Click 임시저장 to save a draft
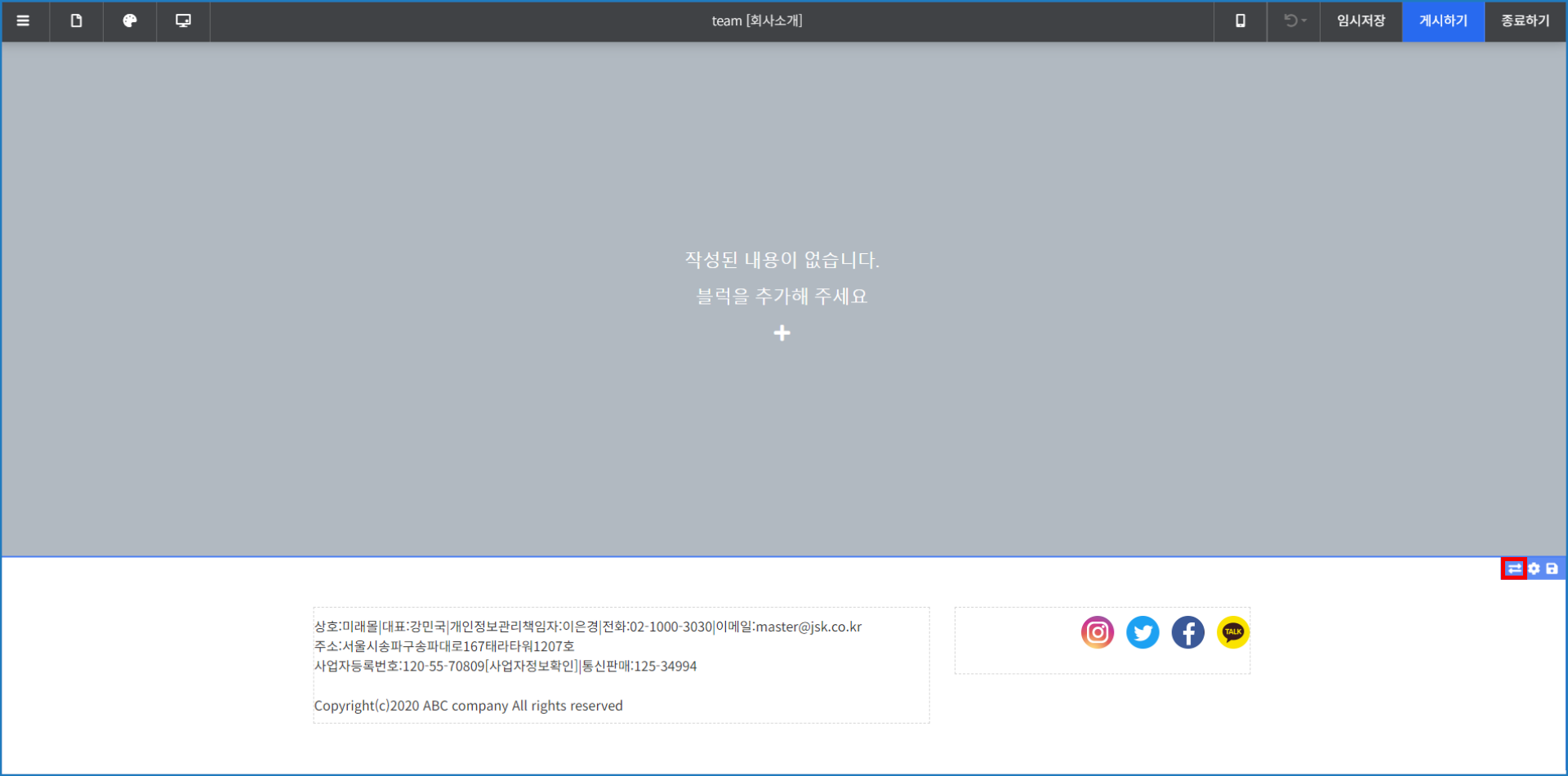Image resolution: width=1568 pixels, height=776 pixels. click(x=1361, y=21)
